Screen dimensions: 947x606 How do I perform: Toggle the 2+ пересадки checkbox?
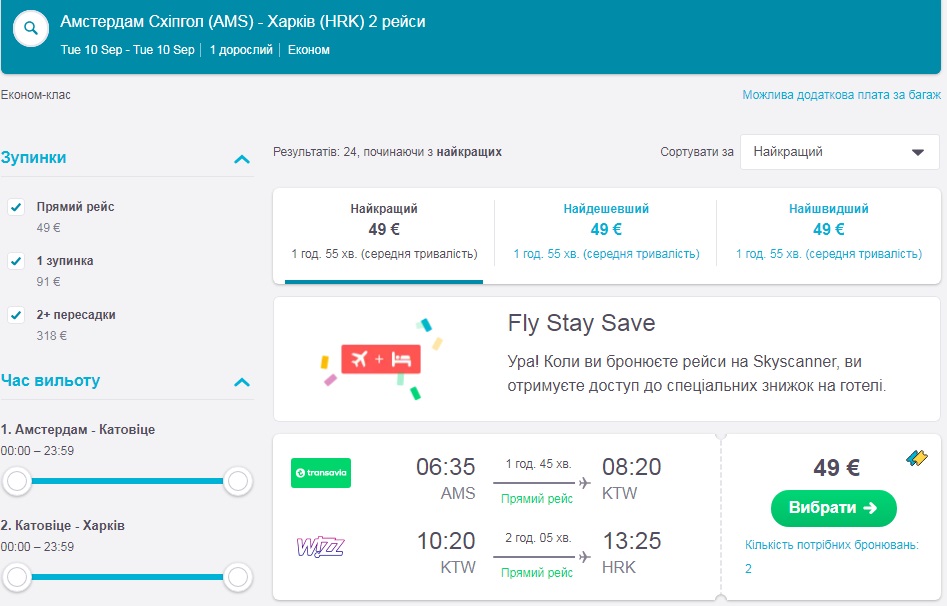tap(16, 315)
